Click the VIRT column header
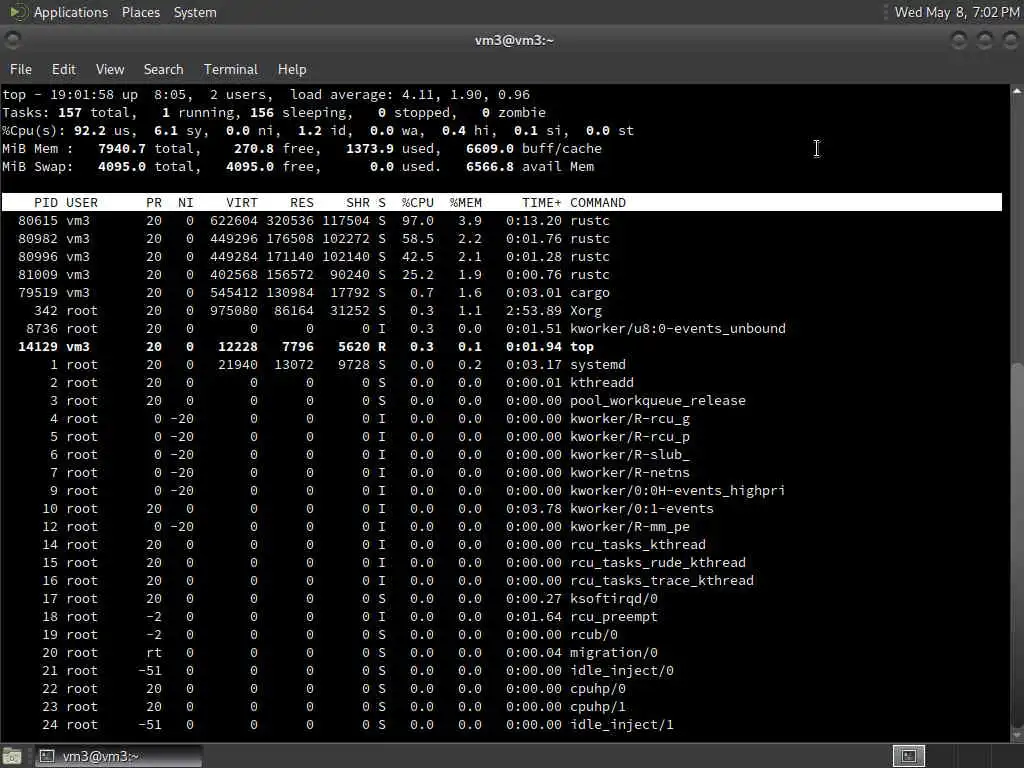The height and width of the screenshot is (768, 1024). [242, 202]
